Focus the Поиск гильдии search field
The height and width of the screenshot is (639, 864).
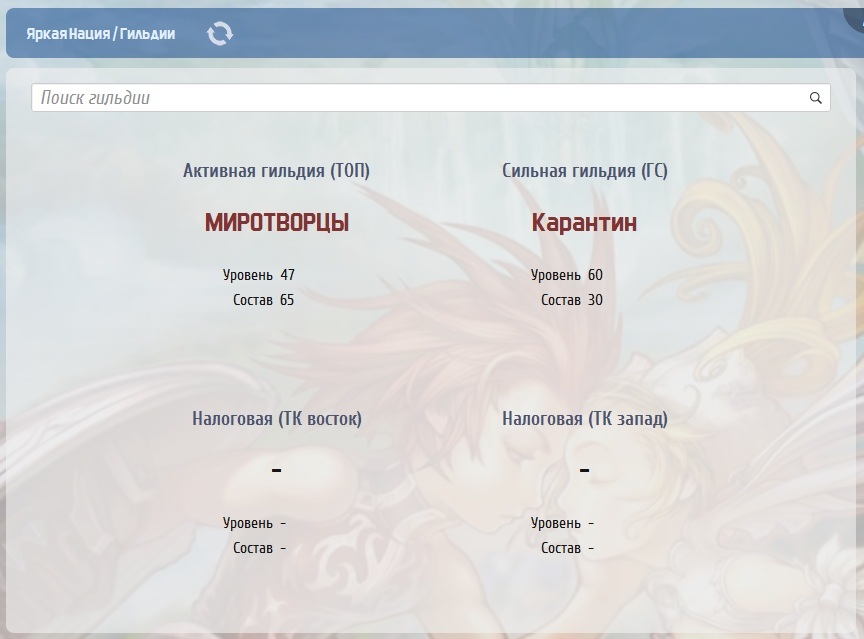pos(420,98)
